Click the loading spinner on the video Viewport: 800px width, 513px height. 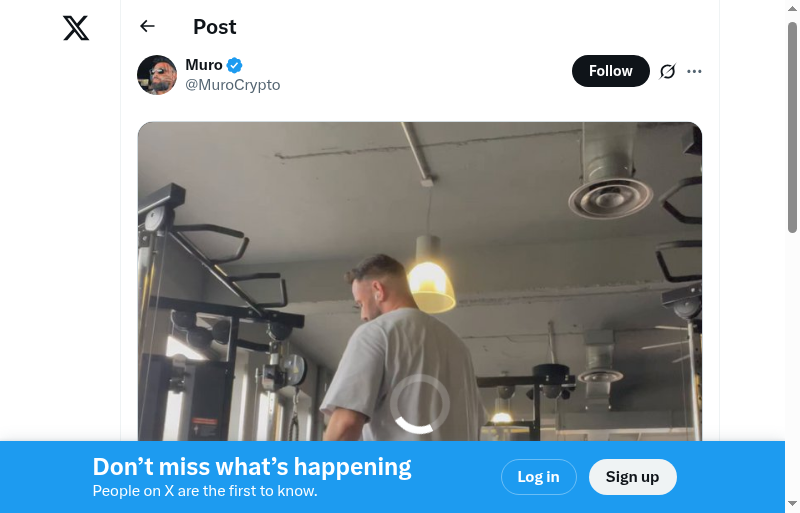click(x=420, y=404)
